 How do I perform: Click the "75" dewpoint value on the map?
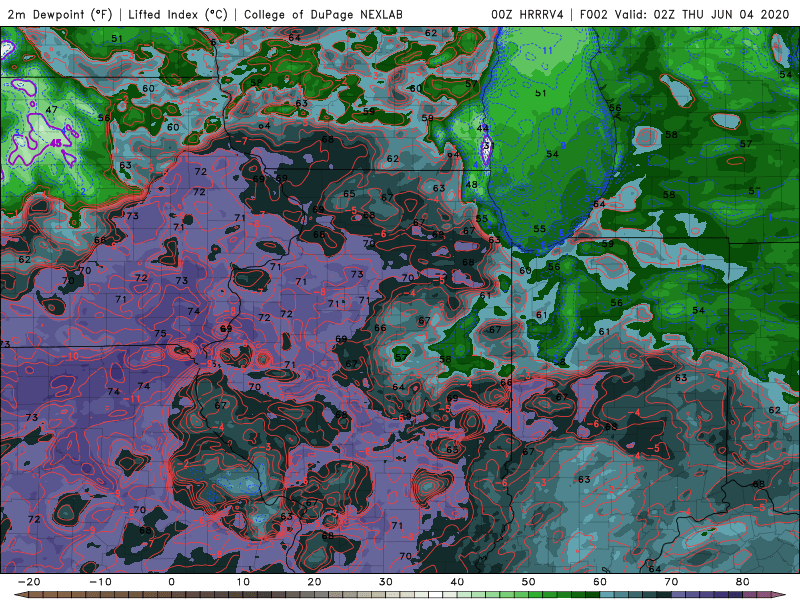click(160, 333)
